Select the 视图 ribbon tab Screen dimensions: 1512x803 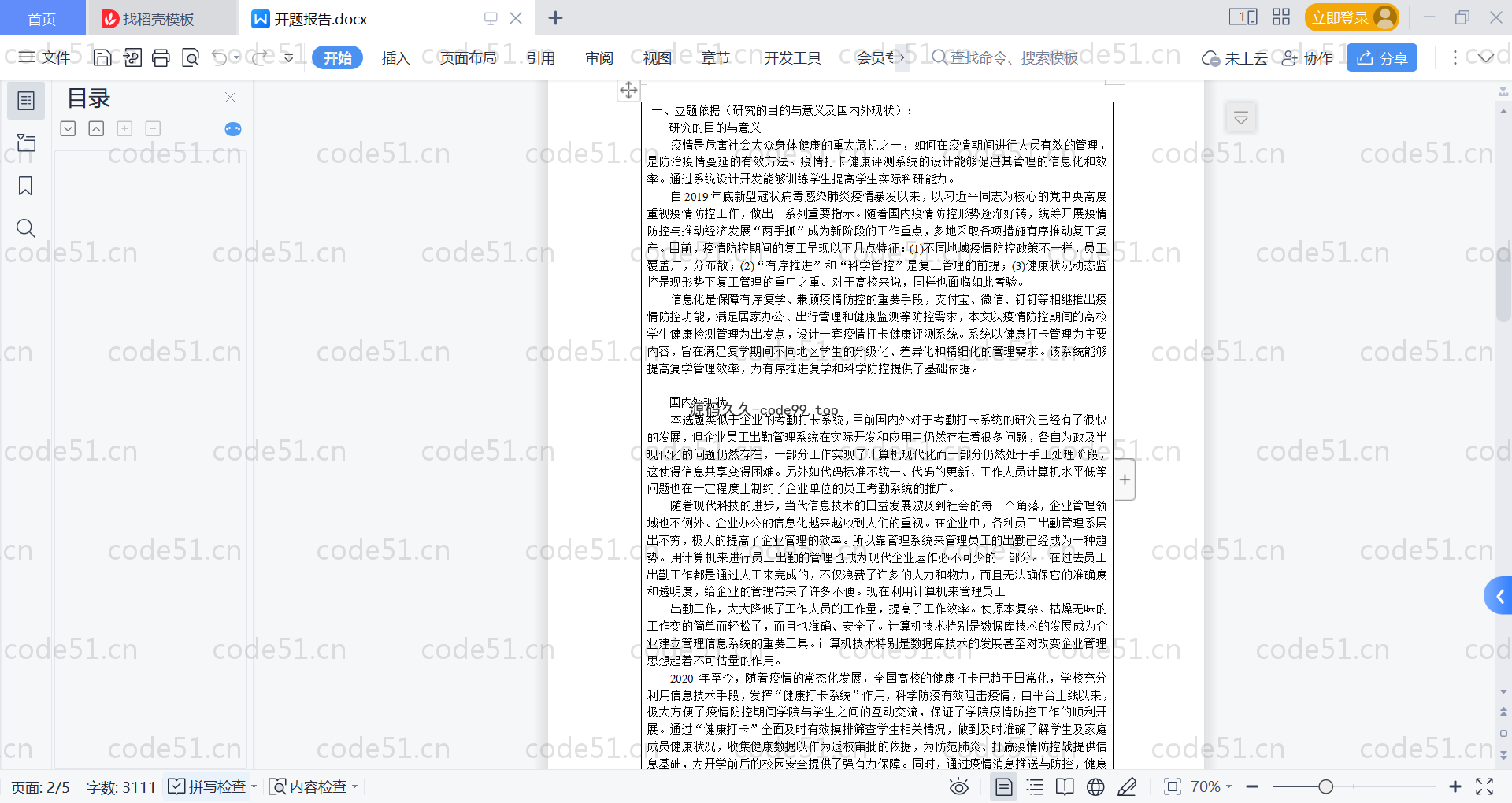658,57
